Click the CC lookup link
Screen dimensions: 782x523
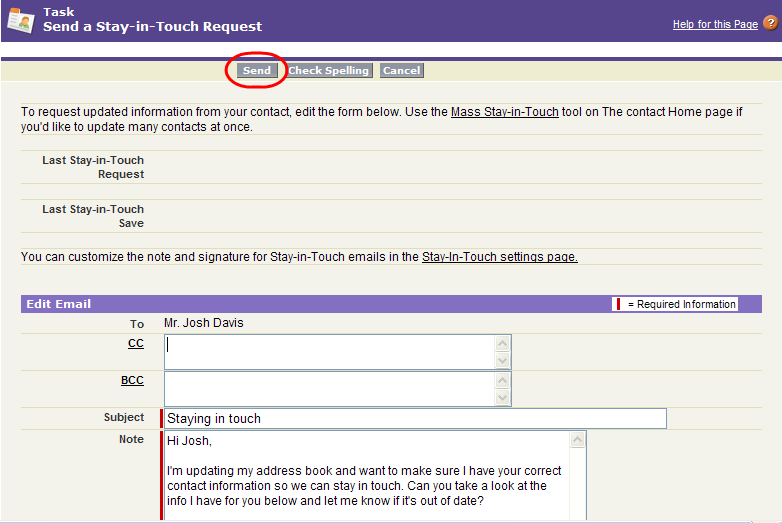point(136,344)
